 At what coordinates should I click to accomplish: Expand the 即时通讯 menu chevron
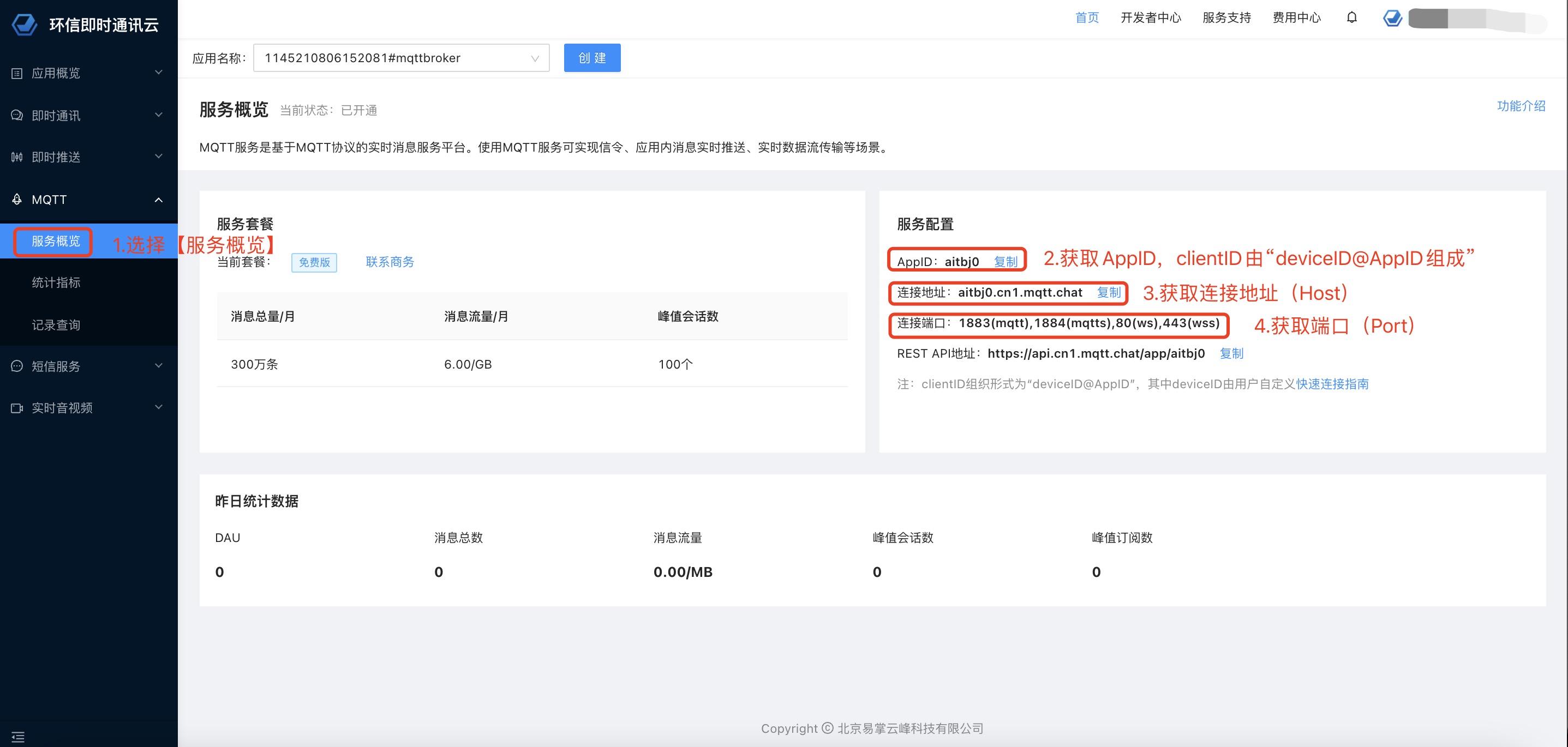pos(159,115)
